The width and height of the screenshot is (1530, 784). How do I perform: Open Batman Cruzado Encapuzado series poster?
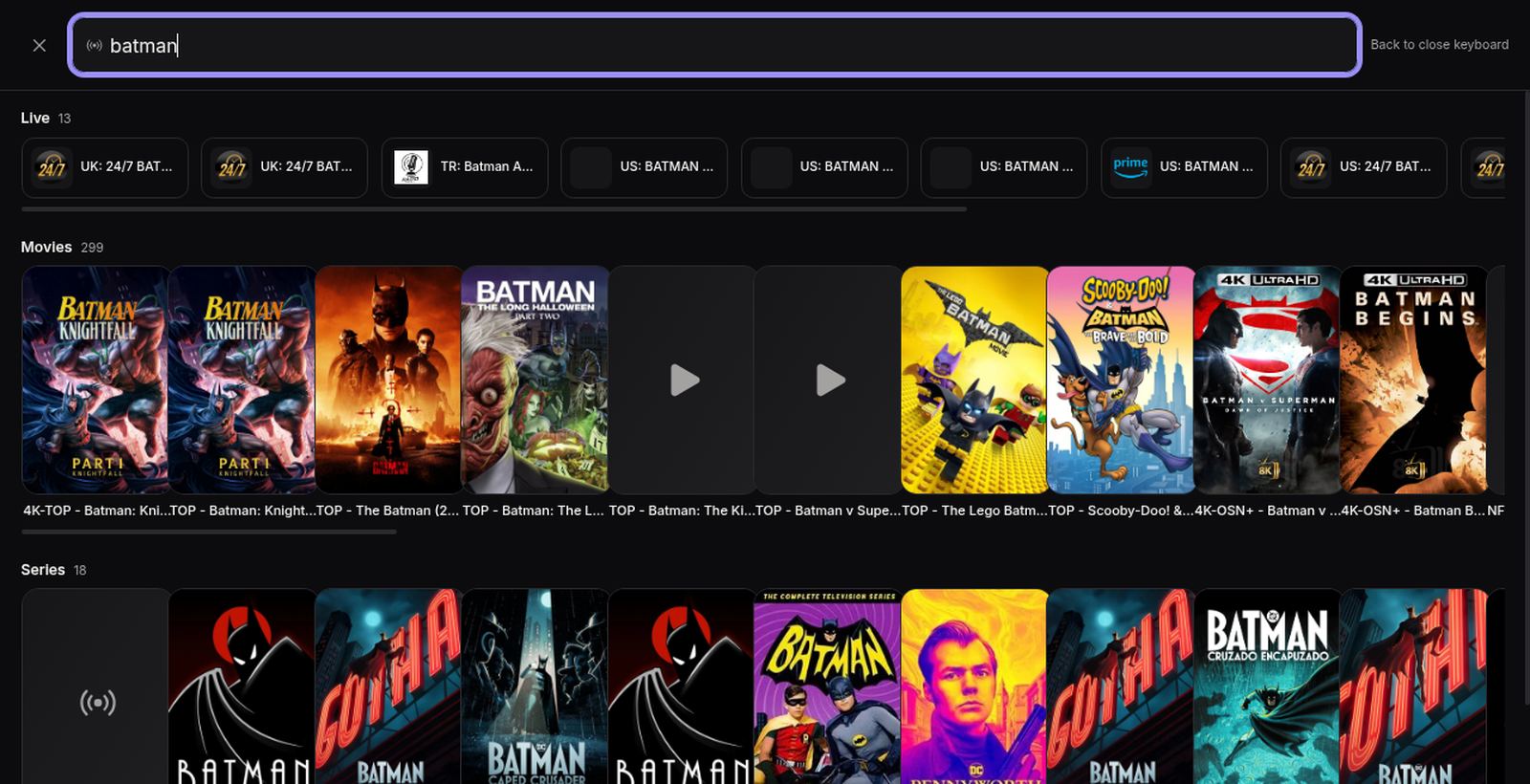point(1267,686)
